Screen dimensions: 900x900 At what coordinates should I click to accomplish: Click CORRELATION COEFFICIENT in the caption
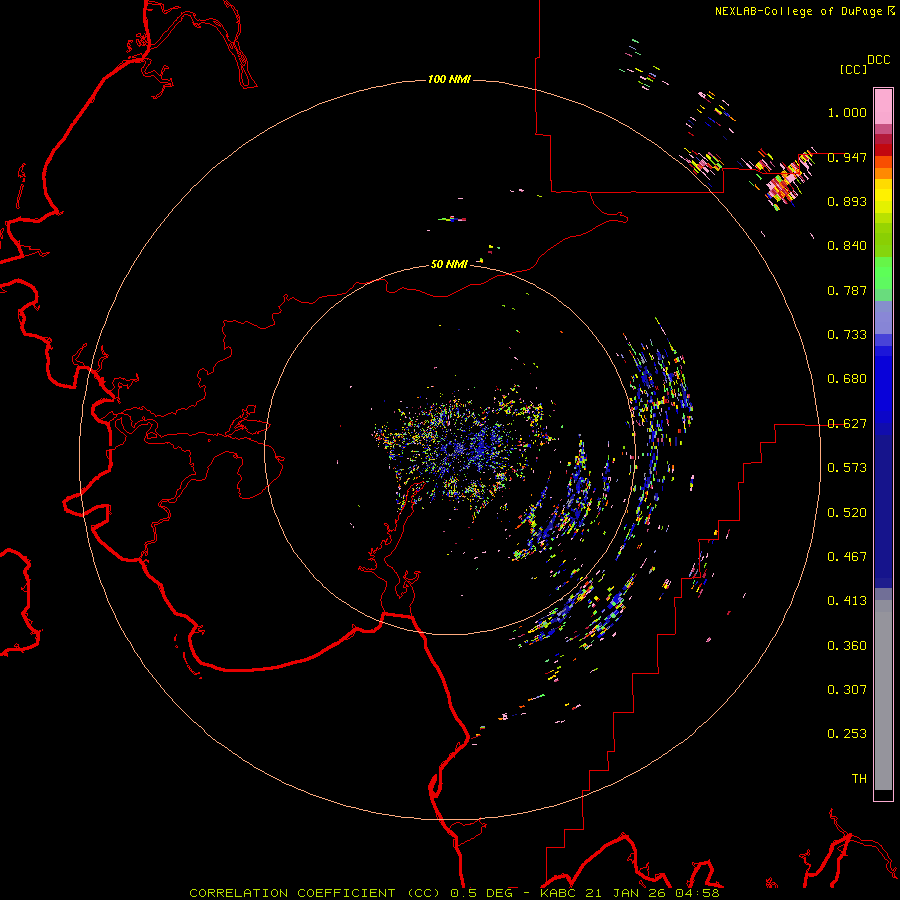[292, 893]
